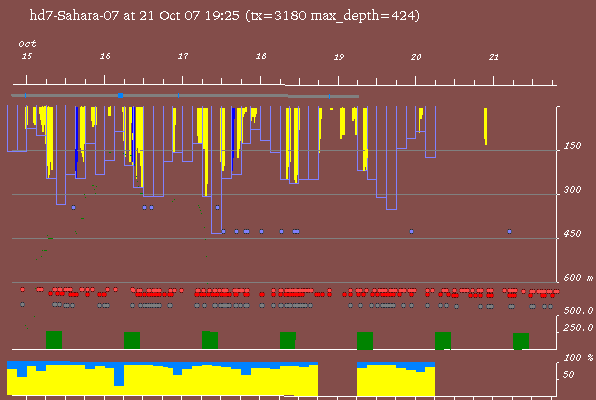Click the green bar for Oct 20
Screen dimensions: 596x400
coord(443,341)
